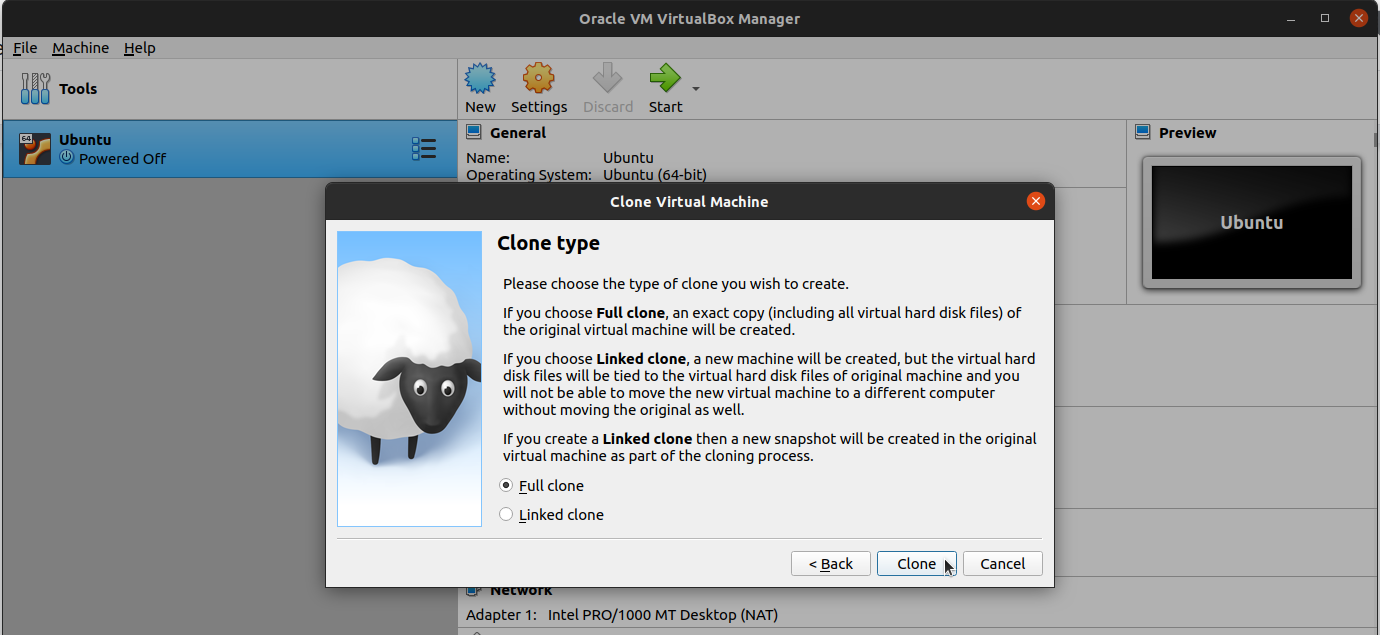The height and width of the screenshot is (635, 1380).
Task: Click the Network section header
Action: click(x=521, y=591)
